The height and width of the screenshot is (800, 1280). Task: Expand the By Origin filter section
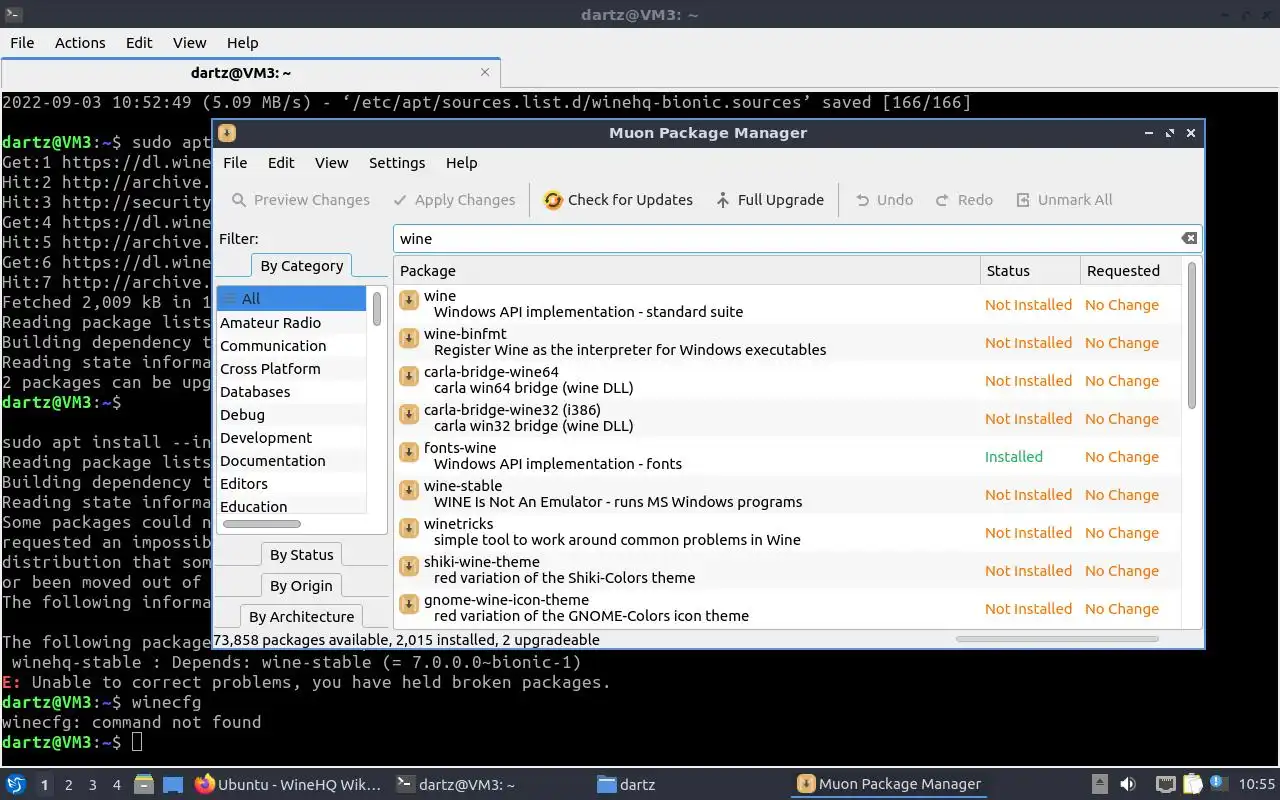[301, 586]
